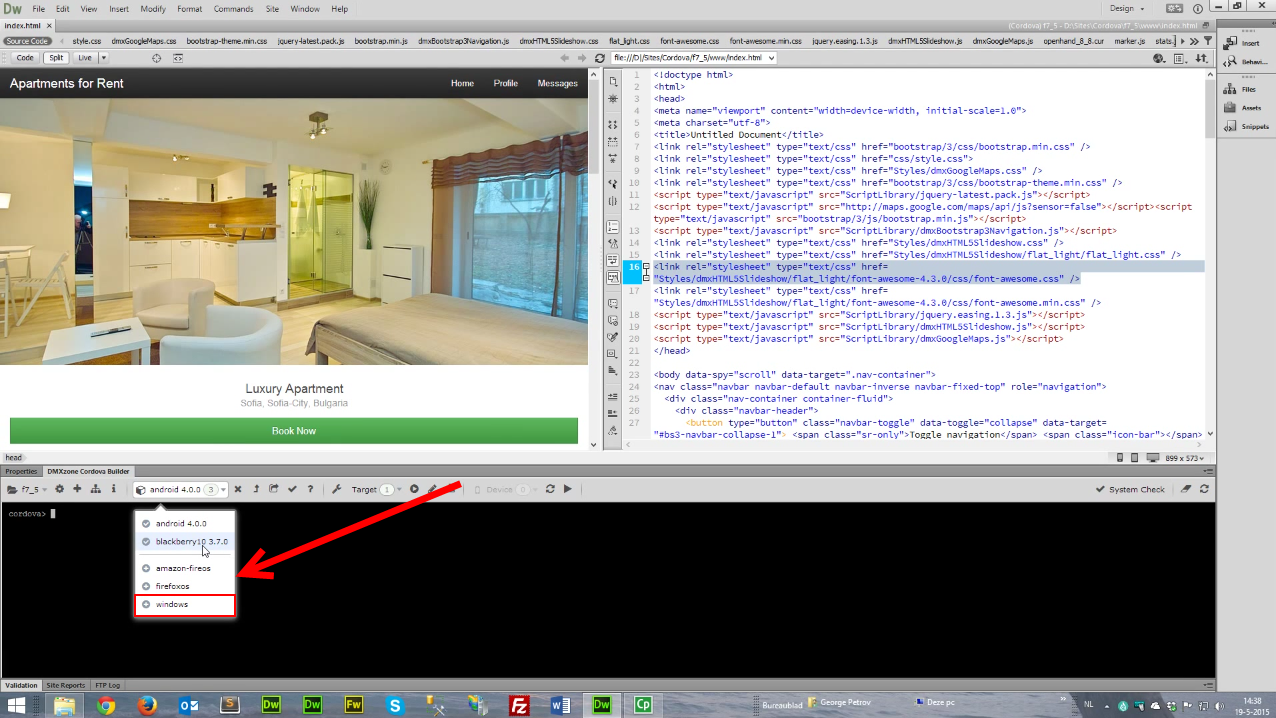Open the File menu
The width and height of the screenshot is (1276, 718).
click(x=39, y=8)
